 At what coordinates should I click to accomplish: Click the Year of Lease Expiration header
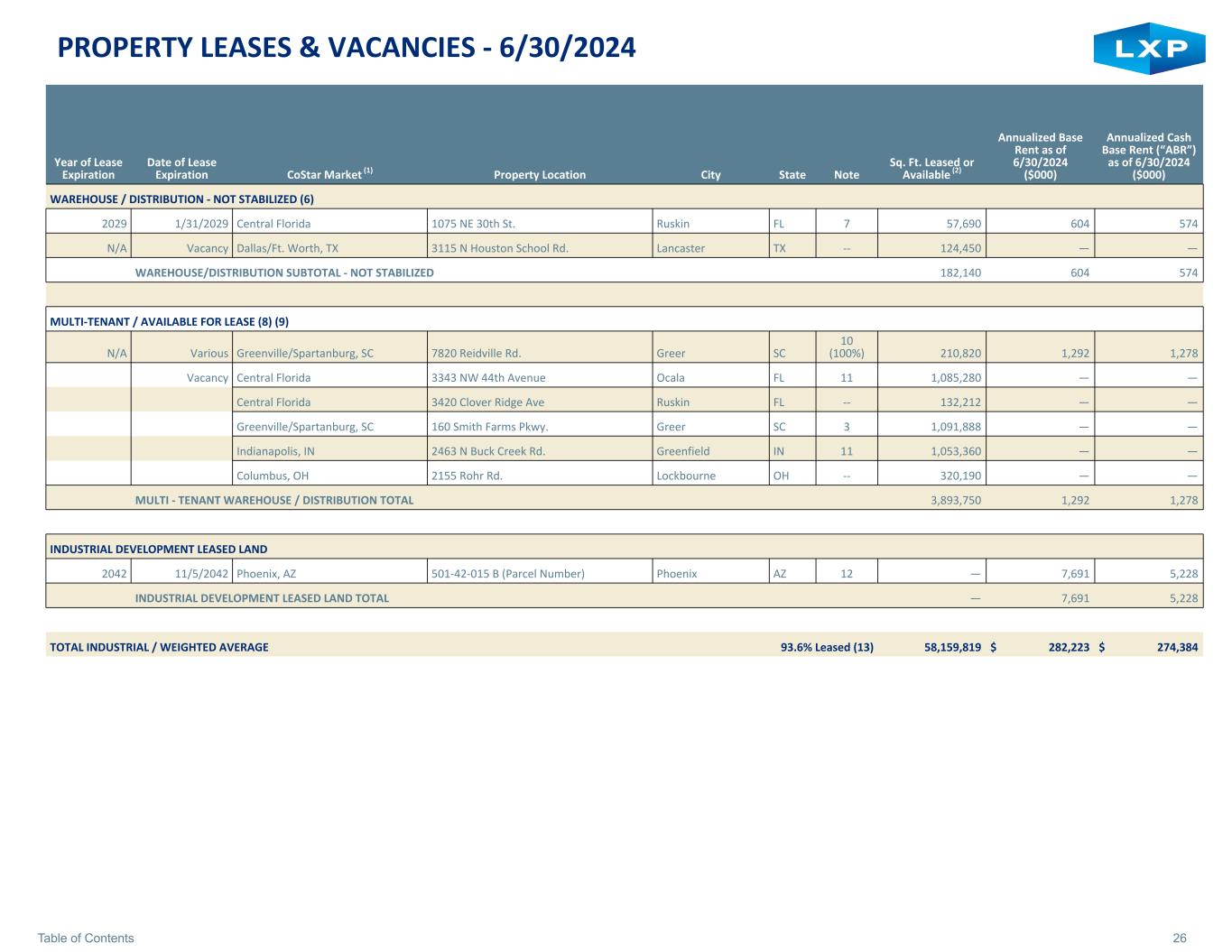pyautogui.click(x=88, y=169)
